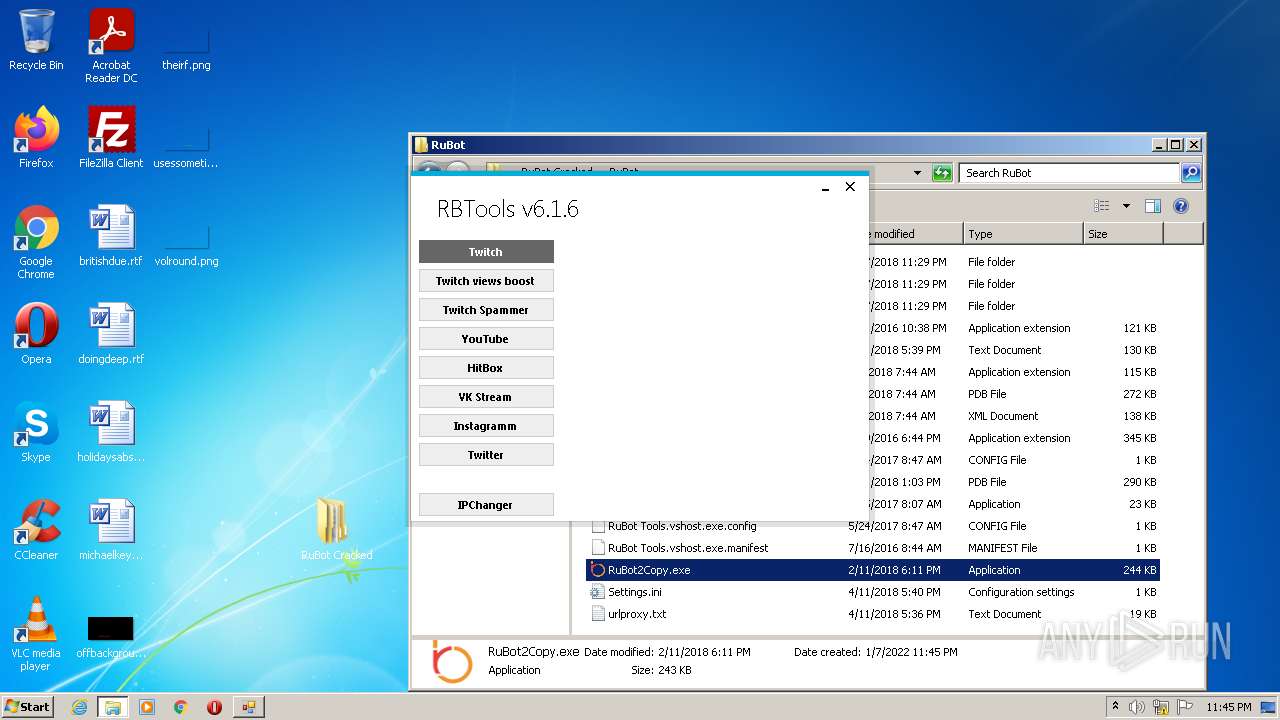1280x720 pixels.
Task: Click the volume icon in system tray
Action: click(1137, 707)
